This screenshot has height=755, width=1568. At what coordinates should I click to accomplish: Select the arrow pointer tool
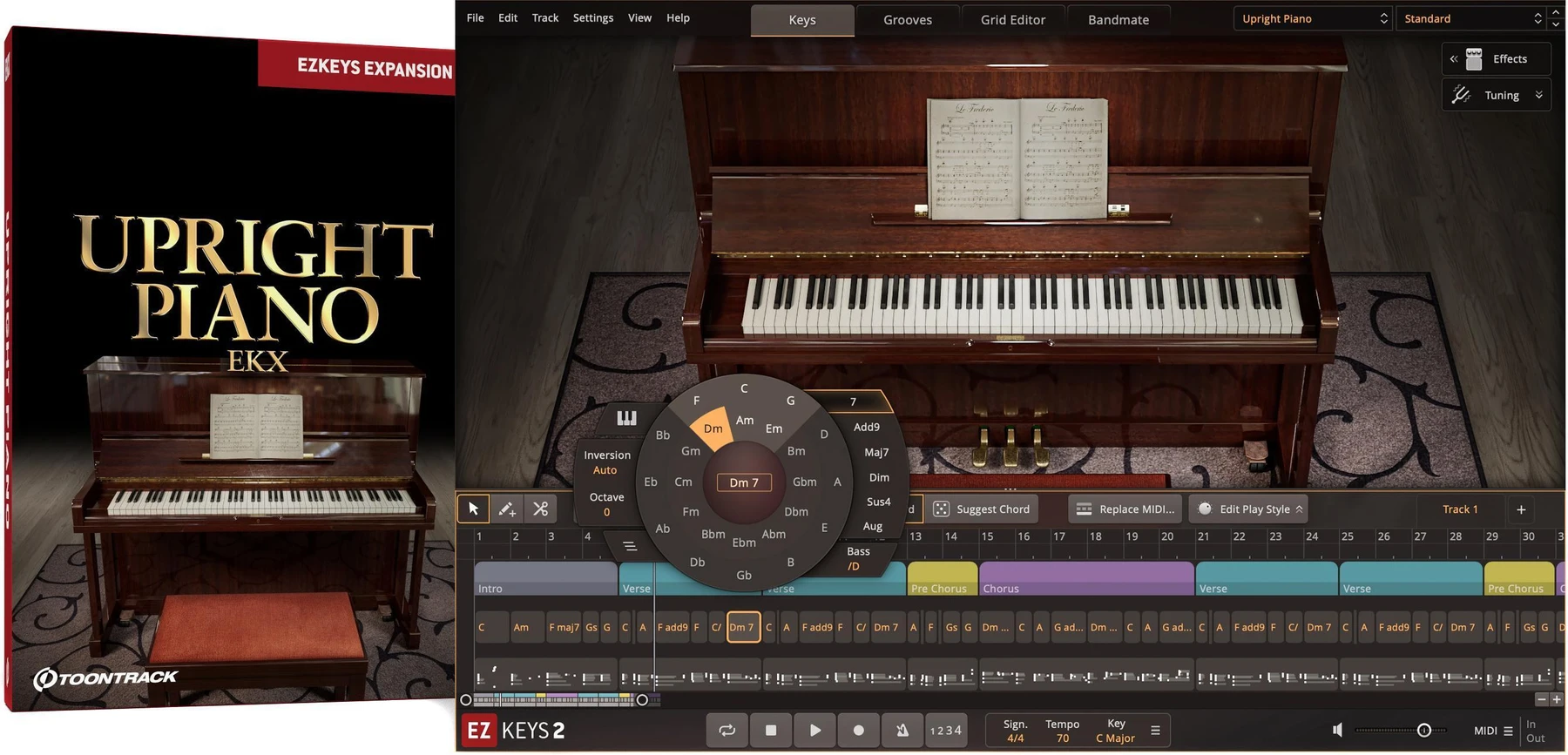473,509
